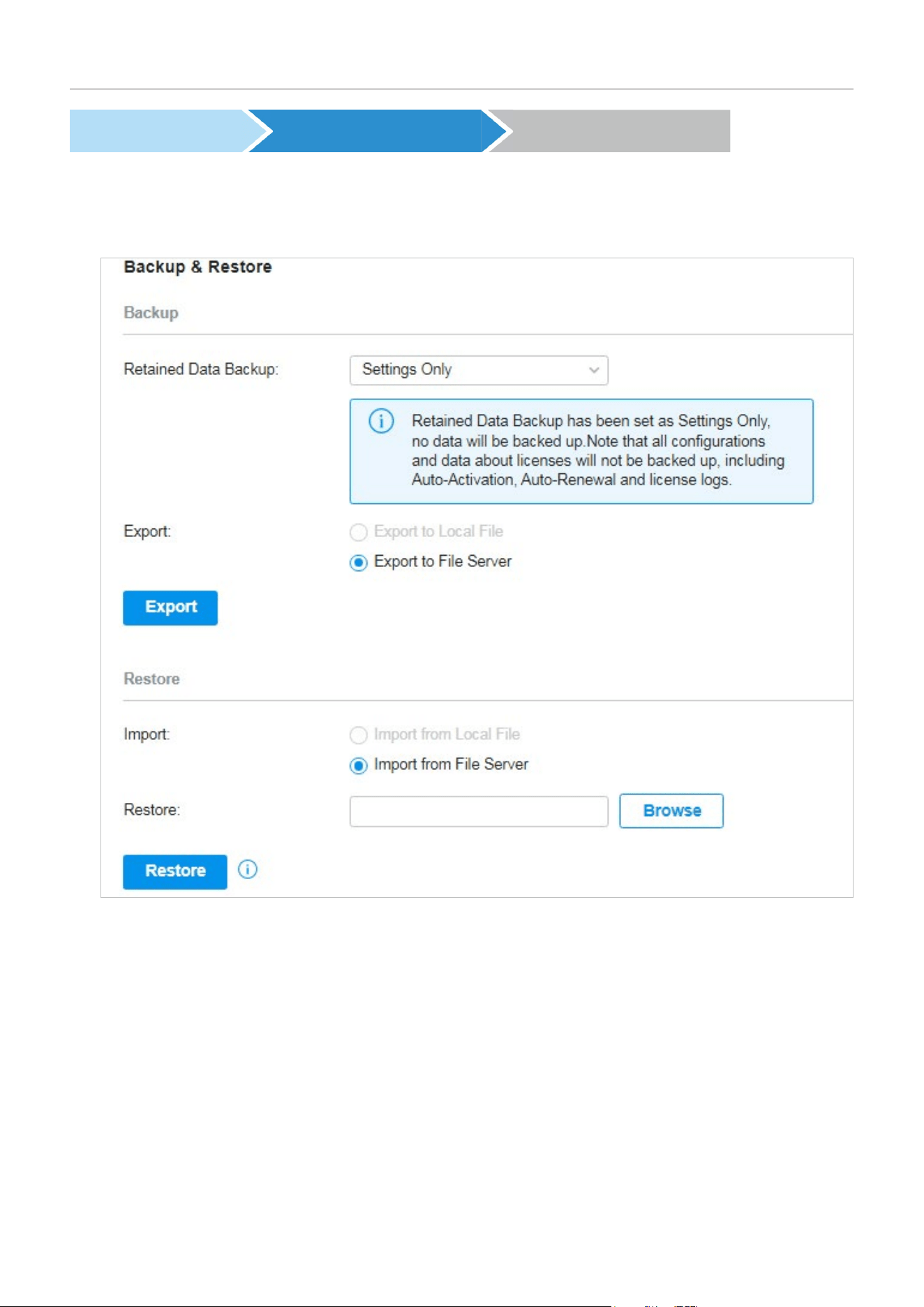Click the info icon beside Restore button
This screenshot has height=1307, width=924.
[248, 869]
